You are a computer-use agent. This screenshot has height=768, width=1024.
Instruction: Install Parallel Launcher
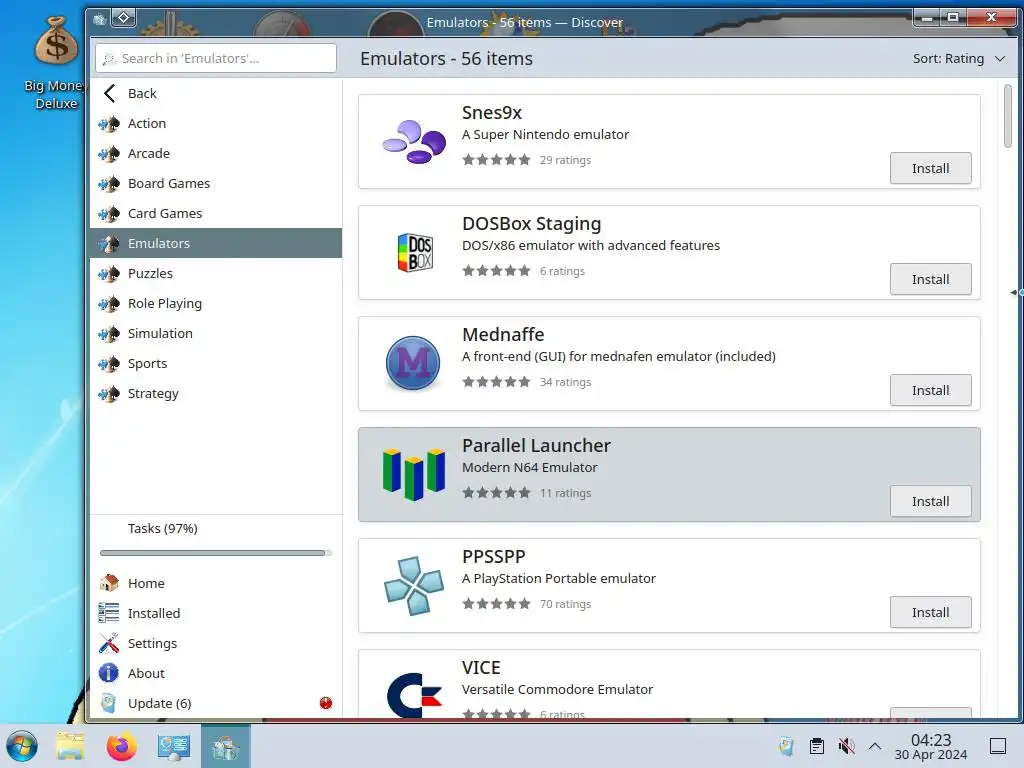click(930, 502)
